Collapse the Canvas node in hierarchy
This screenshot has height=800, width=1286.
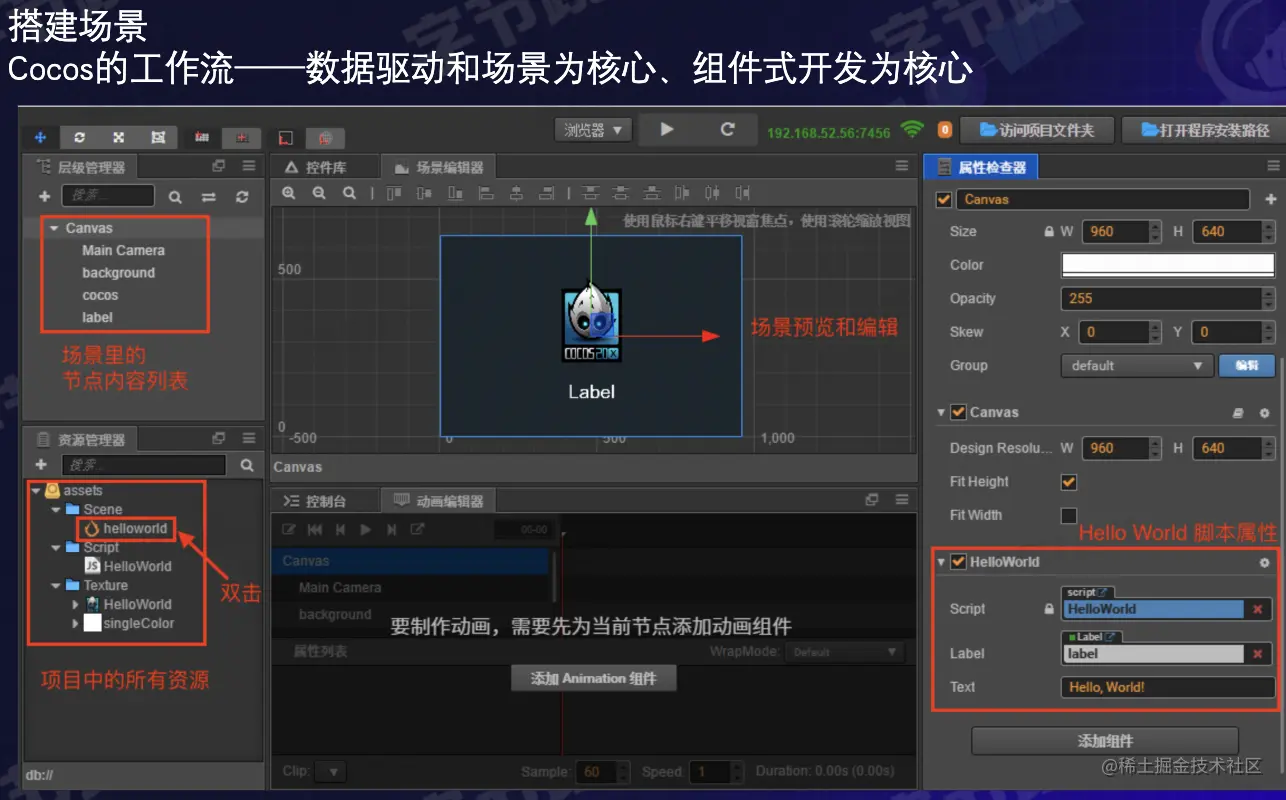52,227
